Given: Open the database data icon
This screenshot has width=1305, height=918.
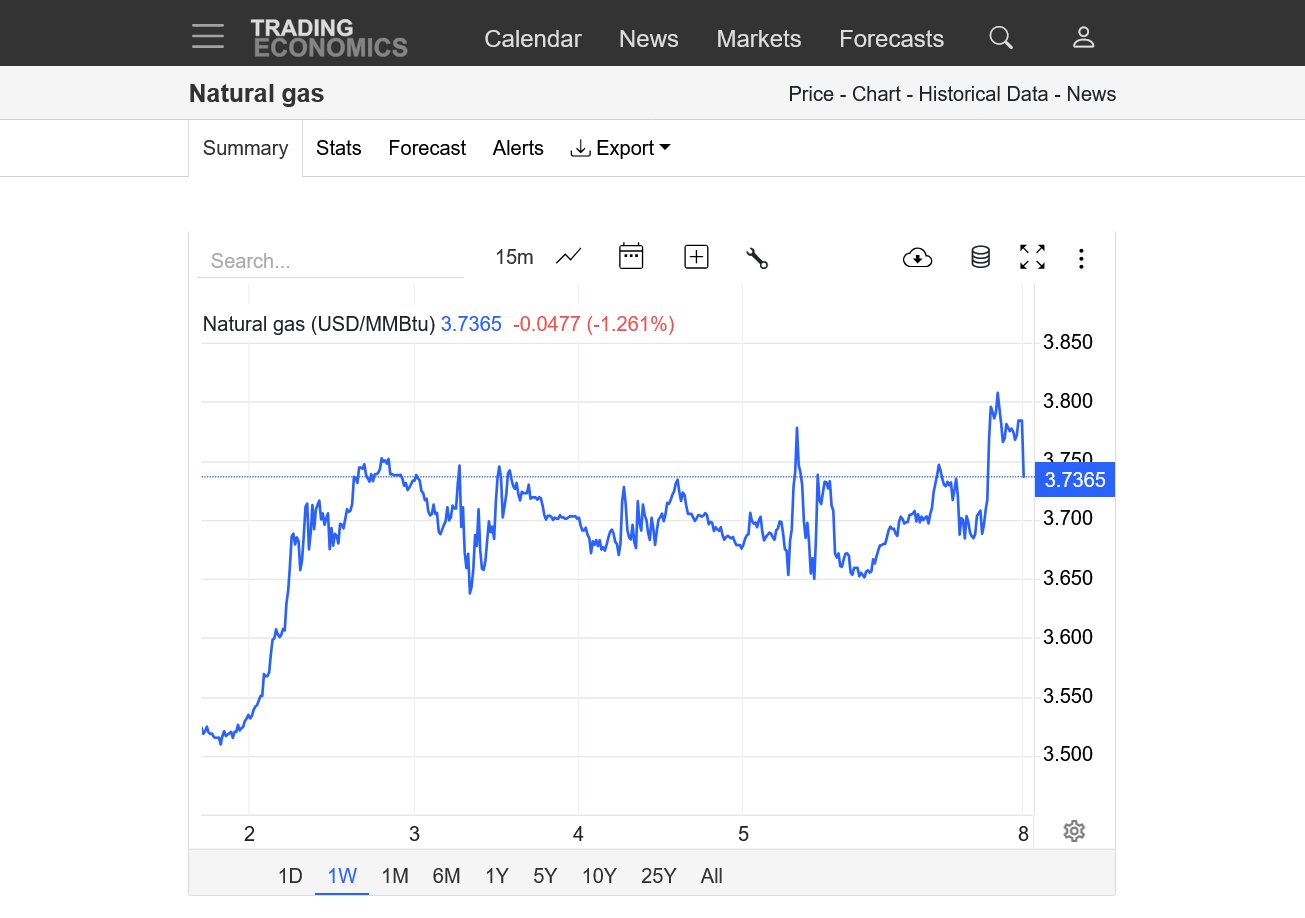Looking at the screenshot, I should point(981,257).
